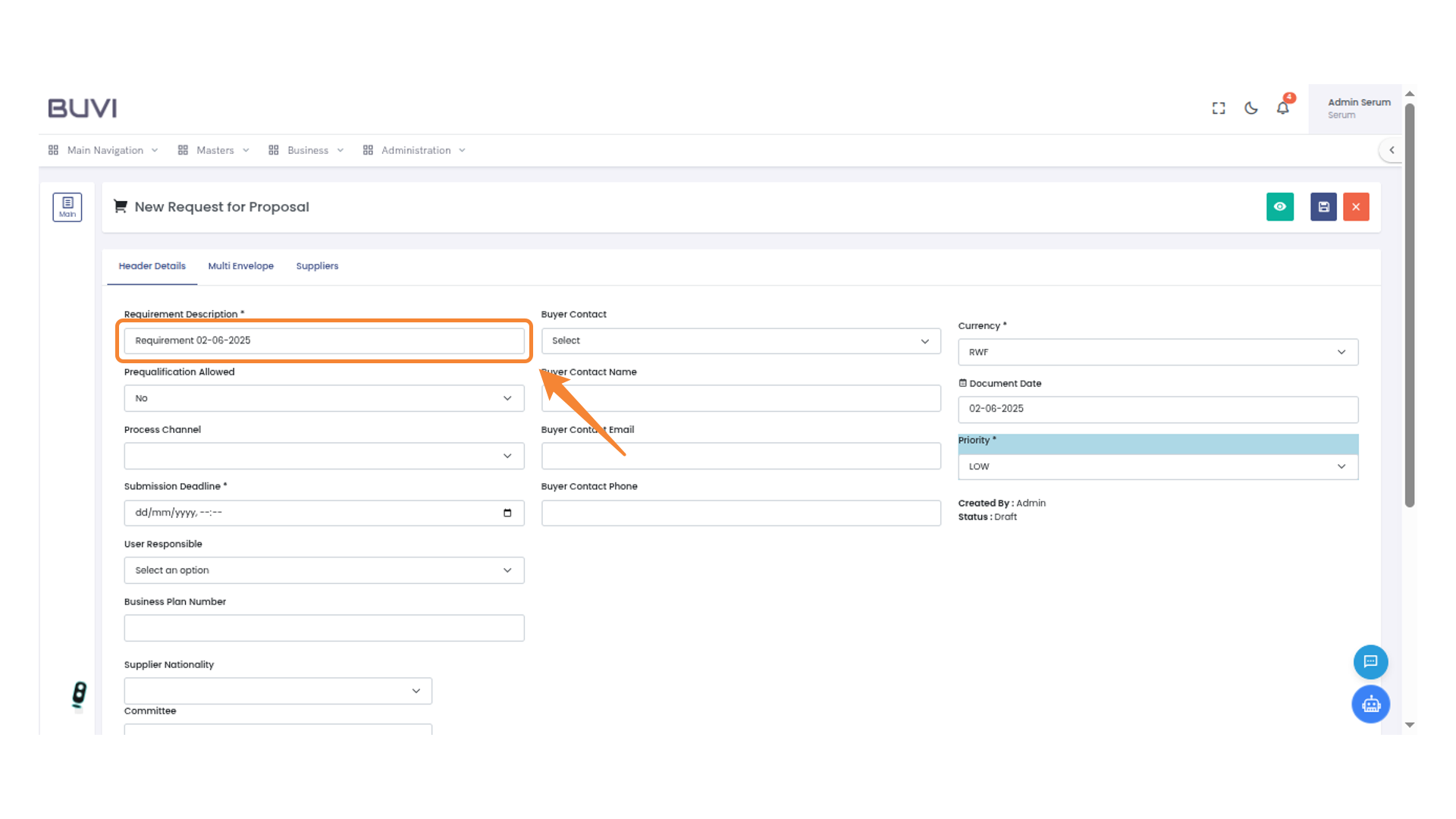
Task: Open the Admin Serum profile area
Action: coord(1358,108)
